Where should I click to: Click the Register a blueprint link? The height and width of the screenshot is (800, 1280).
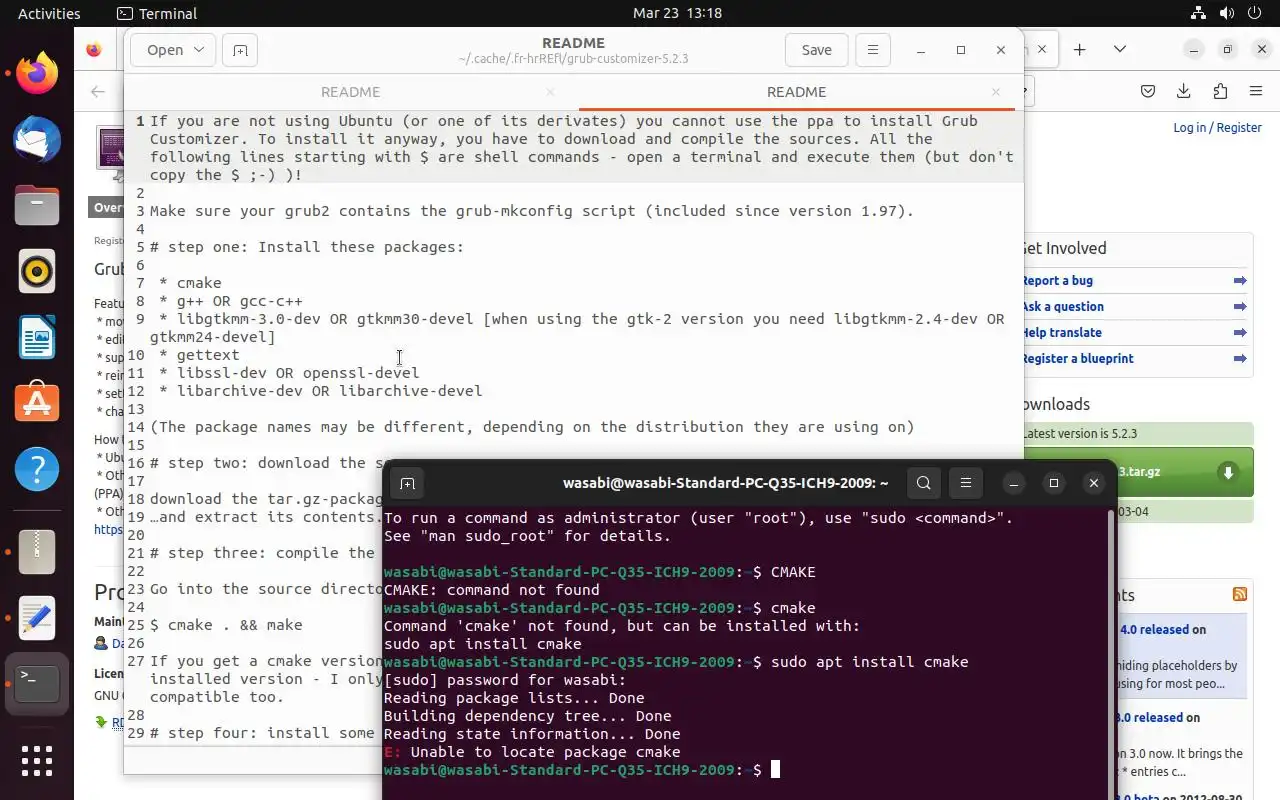(x=1078, y=359)
